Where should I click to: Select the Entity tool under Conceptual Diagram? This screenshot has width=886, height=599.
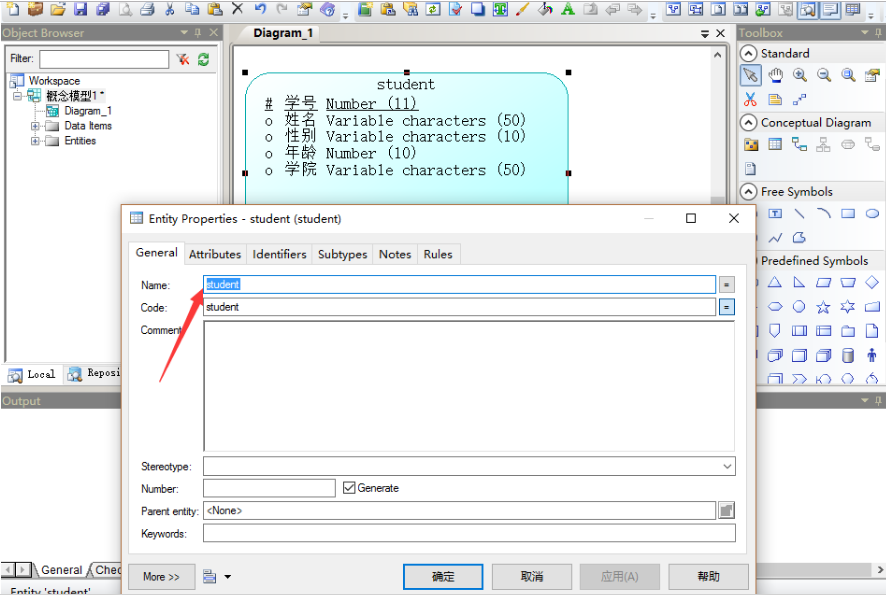773,144
